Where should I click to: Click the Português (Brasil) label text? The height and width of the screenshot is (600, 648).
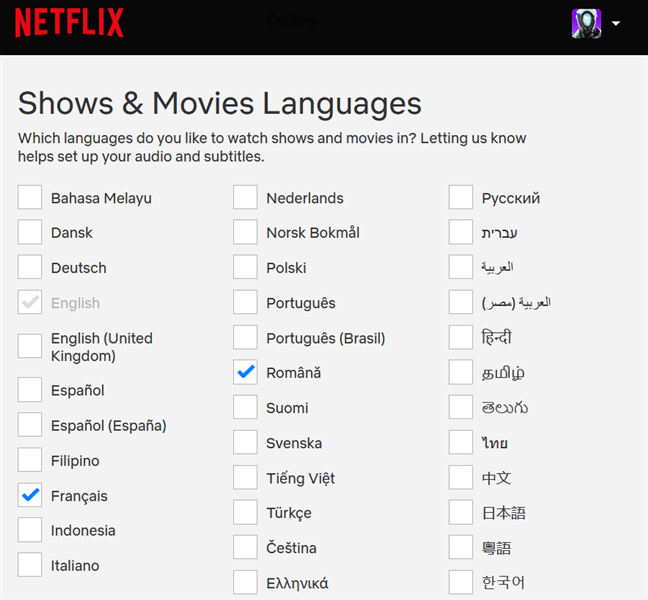click(326, 338)
